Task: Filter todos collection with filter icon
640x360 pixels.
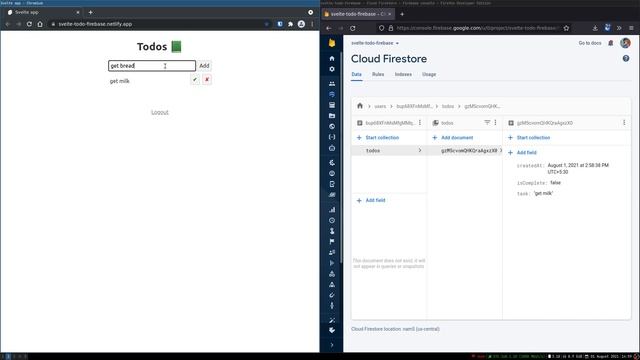Action: [487, 122]
